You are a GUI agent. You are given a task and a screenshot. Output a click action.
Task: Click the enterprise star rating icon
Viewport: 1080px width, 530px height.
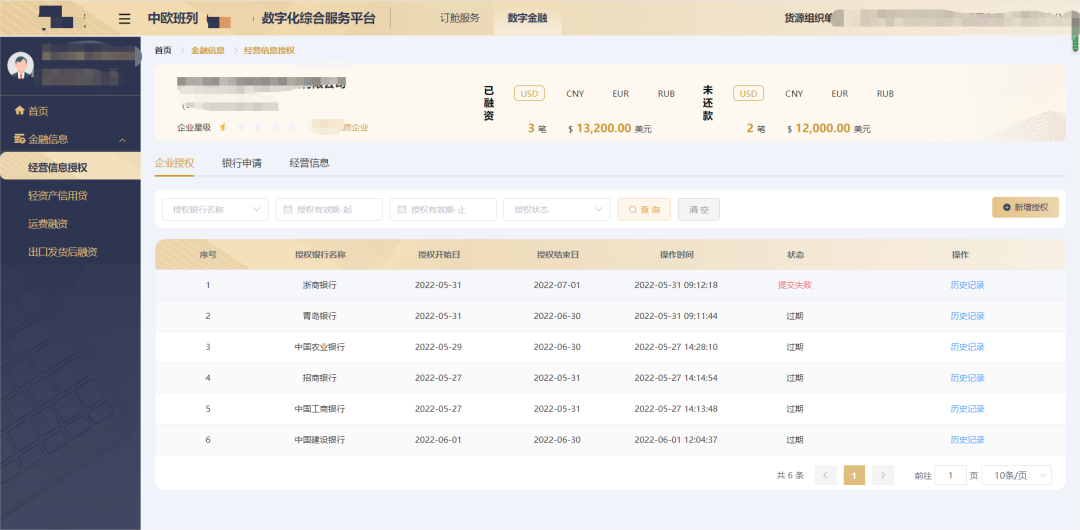click(x=223, y=127)
